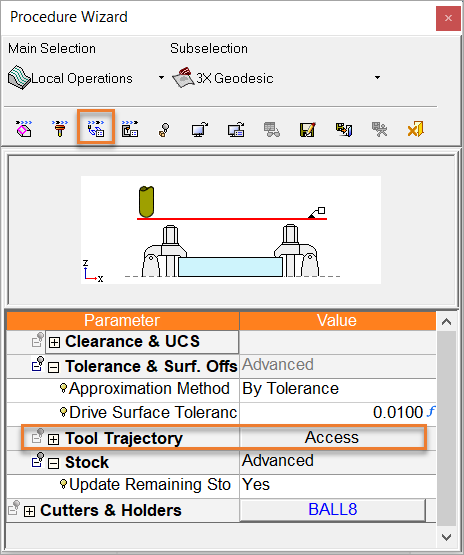Toggle lightbulb next to Drive Surface Tolerance

point(63,412)
